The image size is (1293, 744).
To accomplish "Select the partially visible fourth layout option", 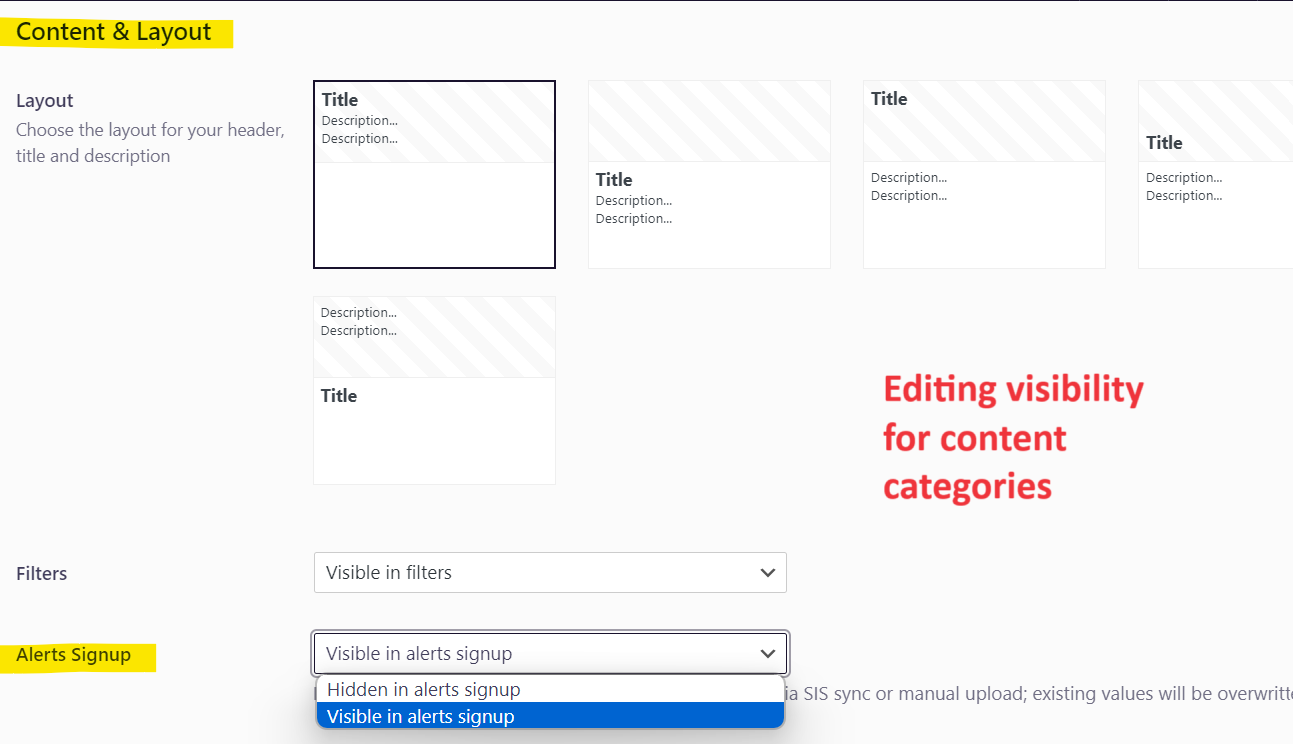I will point(1215,175).
